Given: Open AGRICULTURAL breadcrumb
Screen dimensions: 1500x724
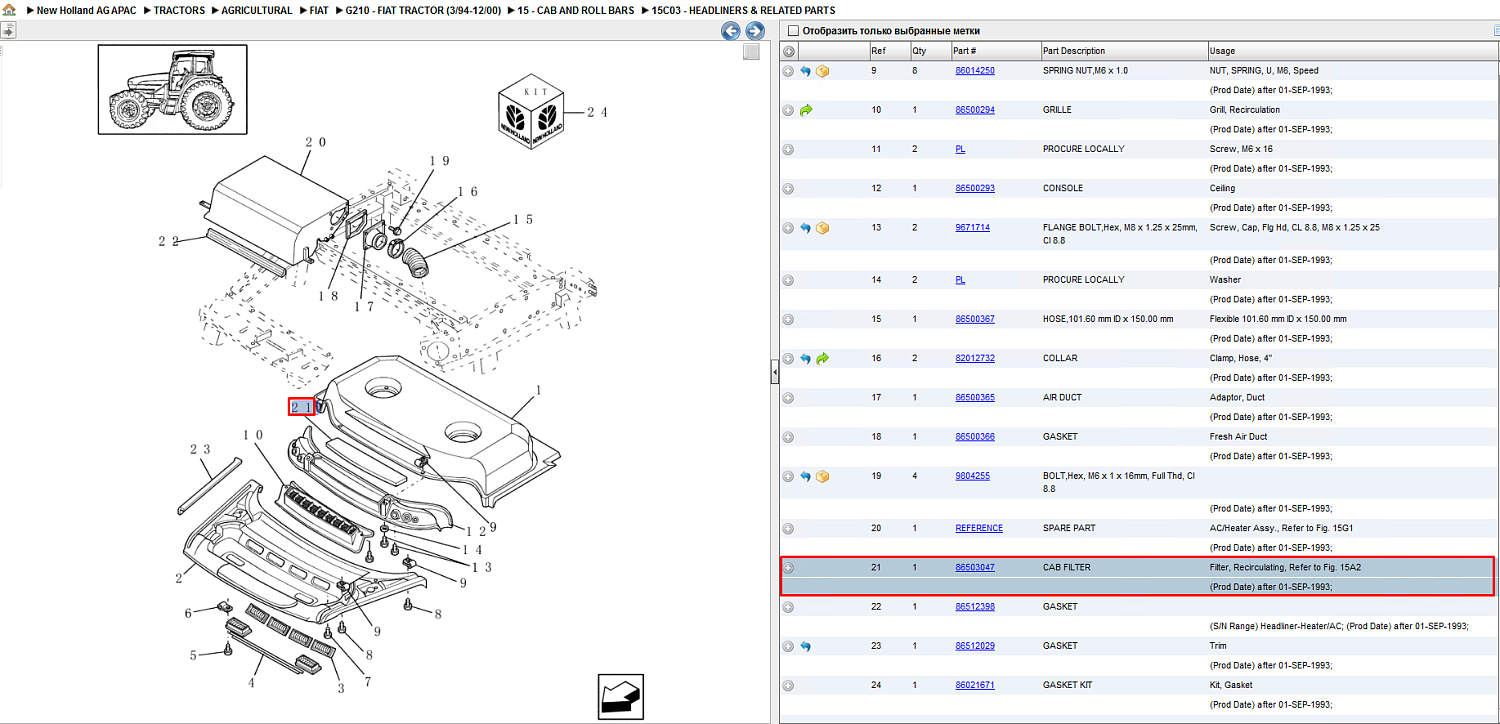Looking at the screenshot, I should click(x=257, y=10).
